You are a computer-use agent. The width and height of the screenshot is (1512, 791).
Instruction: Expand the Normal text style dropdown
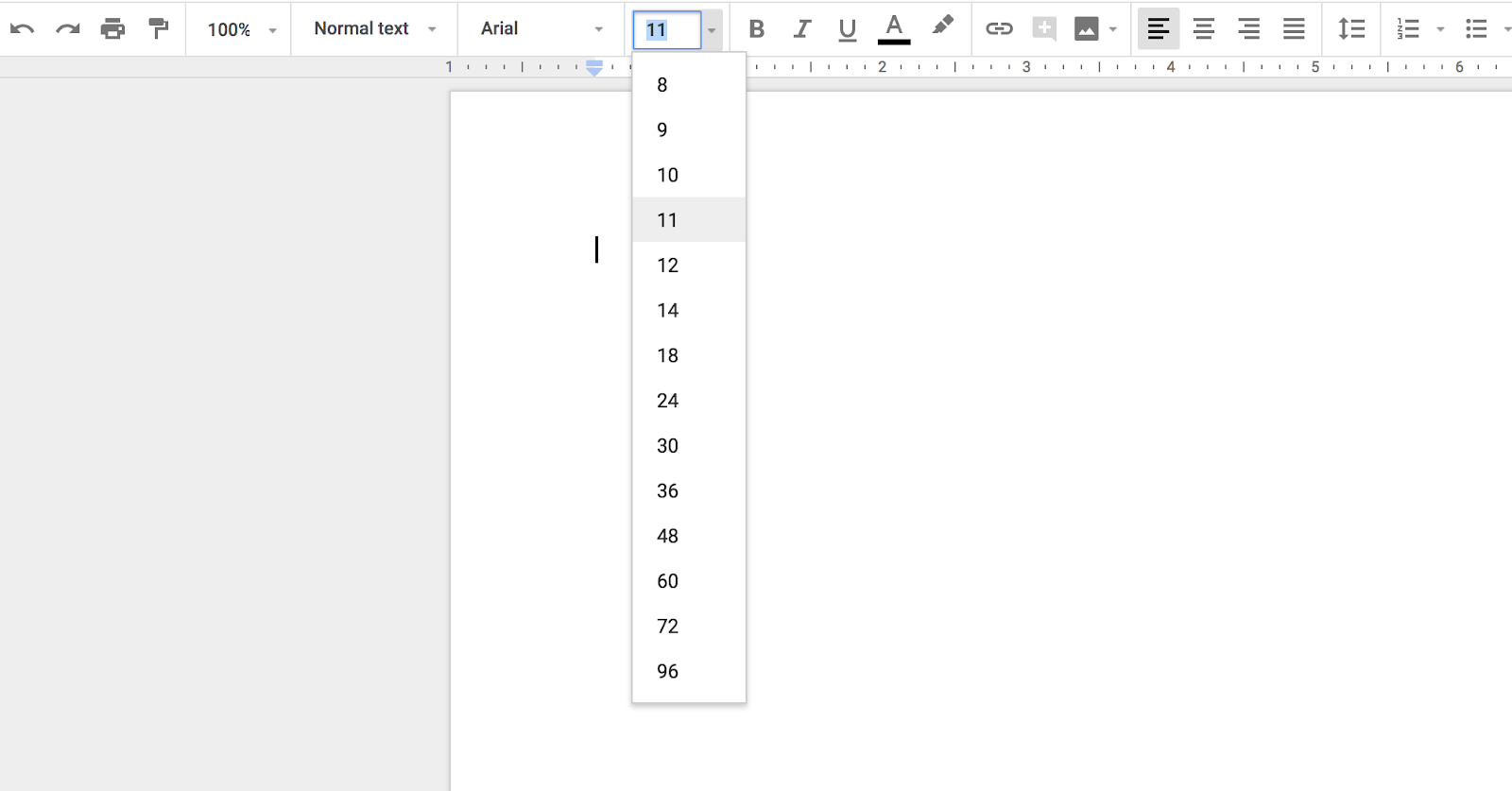[374, 29]
